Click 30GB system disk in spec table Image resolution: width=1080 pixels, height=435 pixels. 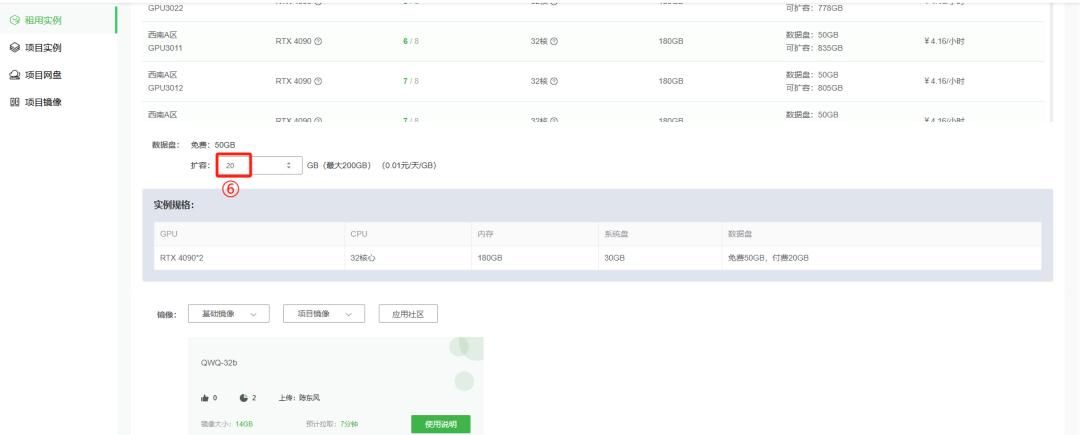coord(614,258)
